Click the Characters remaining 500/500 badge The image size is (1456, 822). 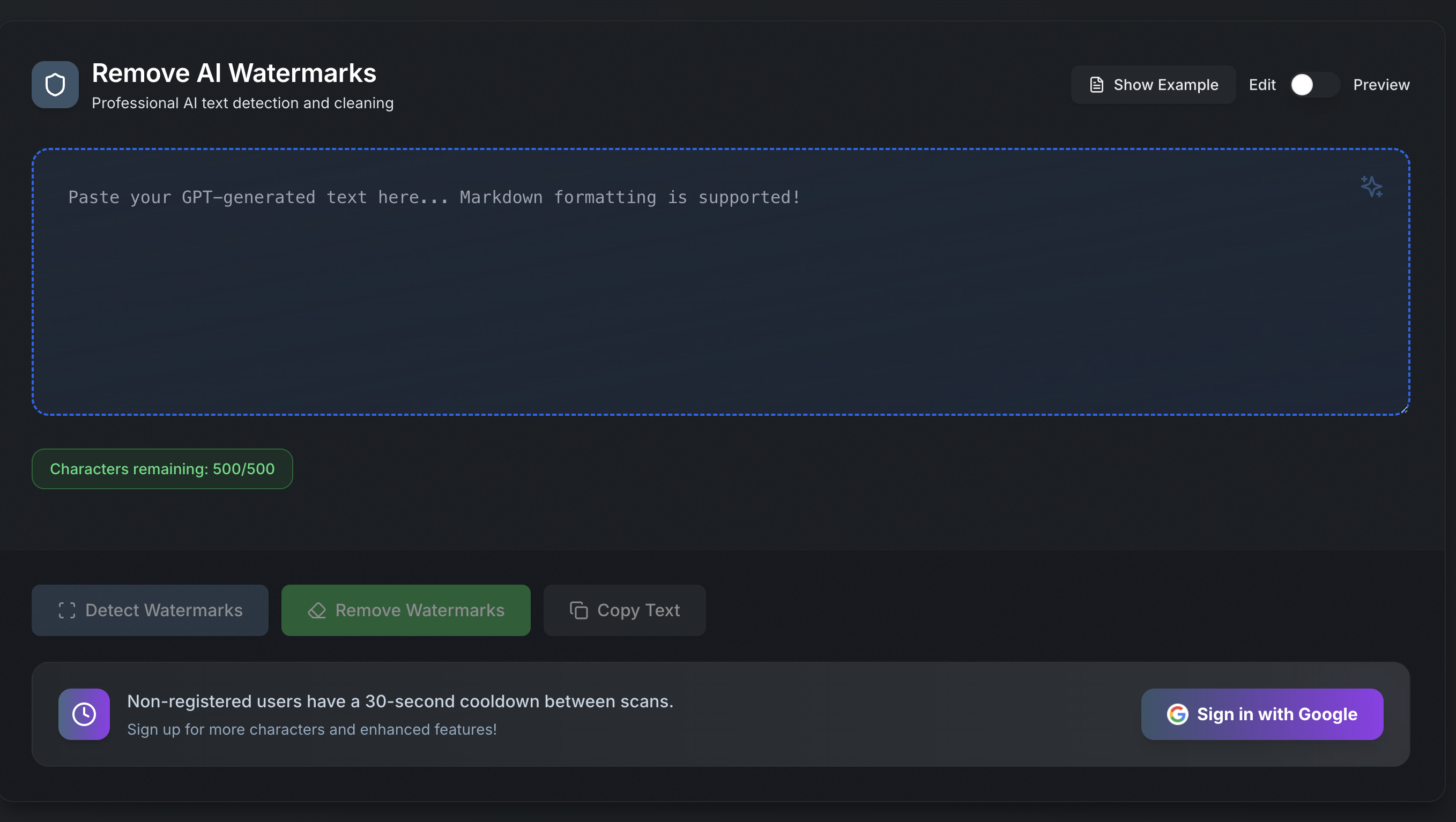(x=162, y=469)
